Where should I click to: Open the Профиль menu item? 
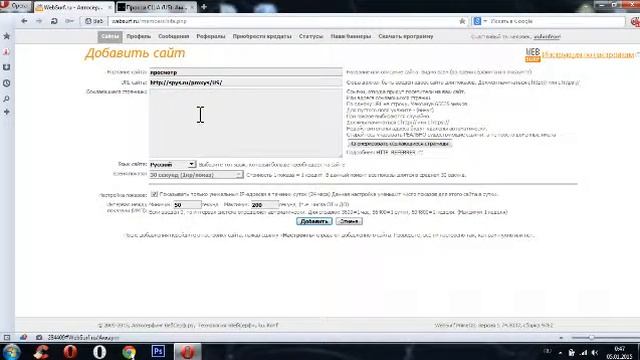pyautogui.click(x=138, y=36)
